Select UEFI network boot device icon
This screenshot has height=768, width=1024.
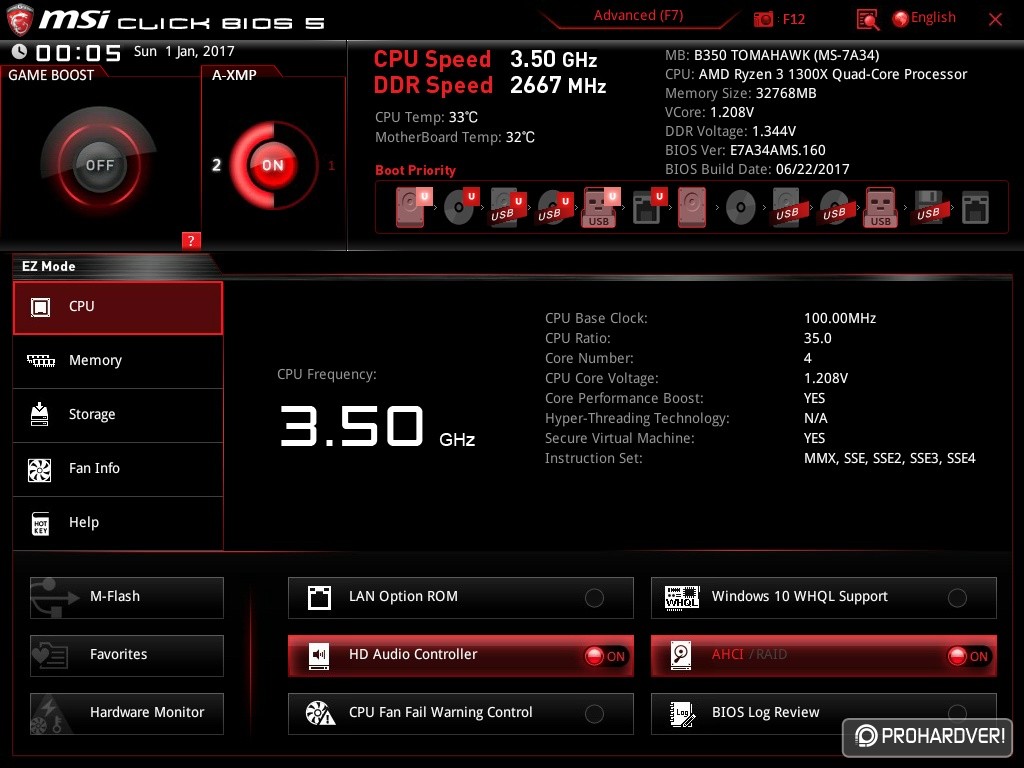click(x=649, y=207)
